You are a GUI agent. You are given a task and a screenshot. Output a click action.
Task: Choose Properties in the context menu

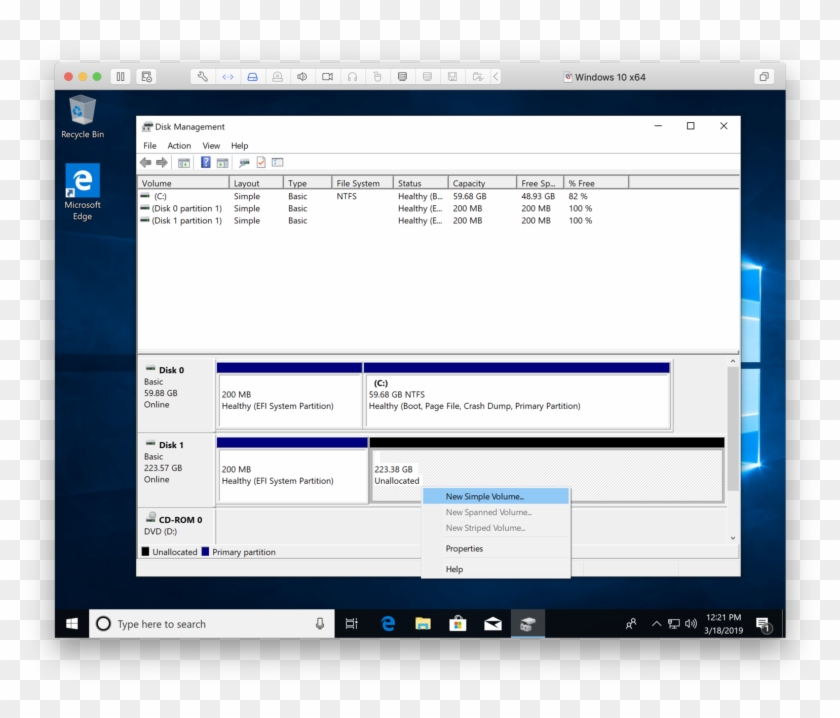tap(464, 548)
